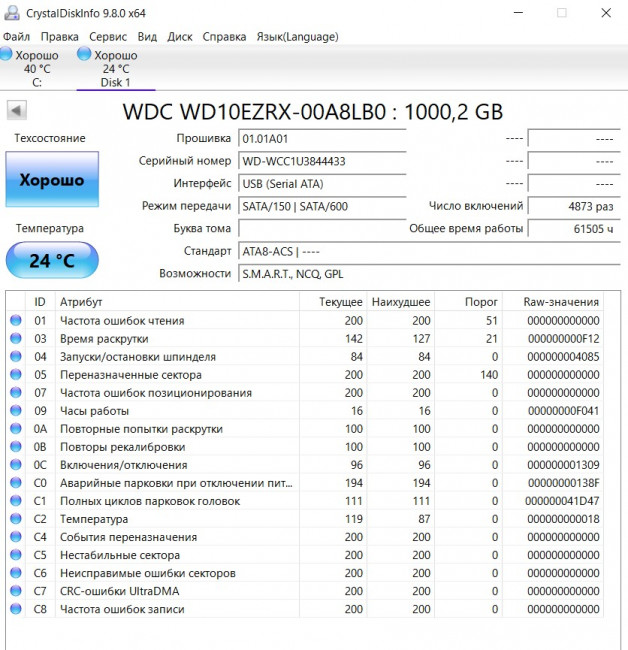628x650 pixels.
Task: Select the Частота ошибок записи attribute
Action: pyautogui.click(x=122, y=609)
